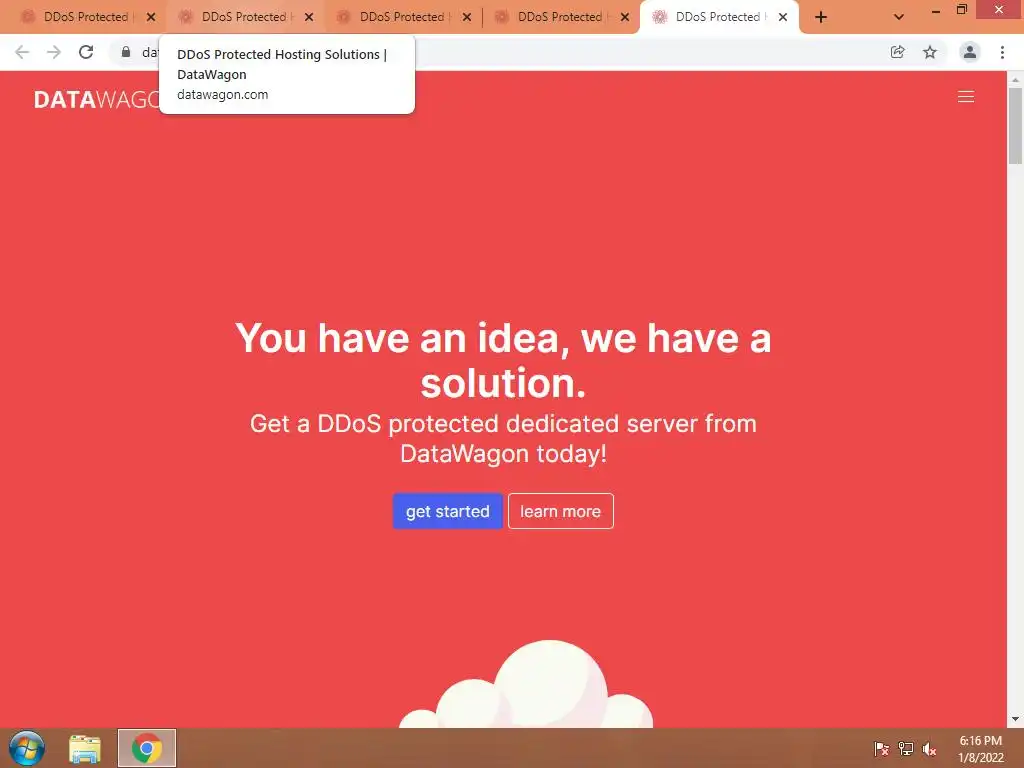Click the page scrollbar thumb
This screenshot has height=768, width=1024.
tap(1015, 125)
